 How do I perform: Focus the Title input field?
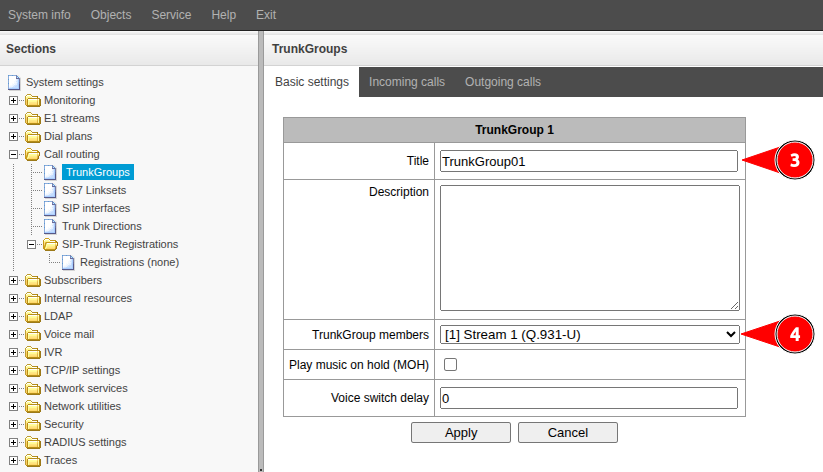[x=589, y=161]
